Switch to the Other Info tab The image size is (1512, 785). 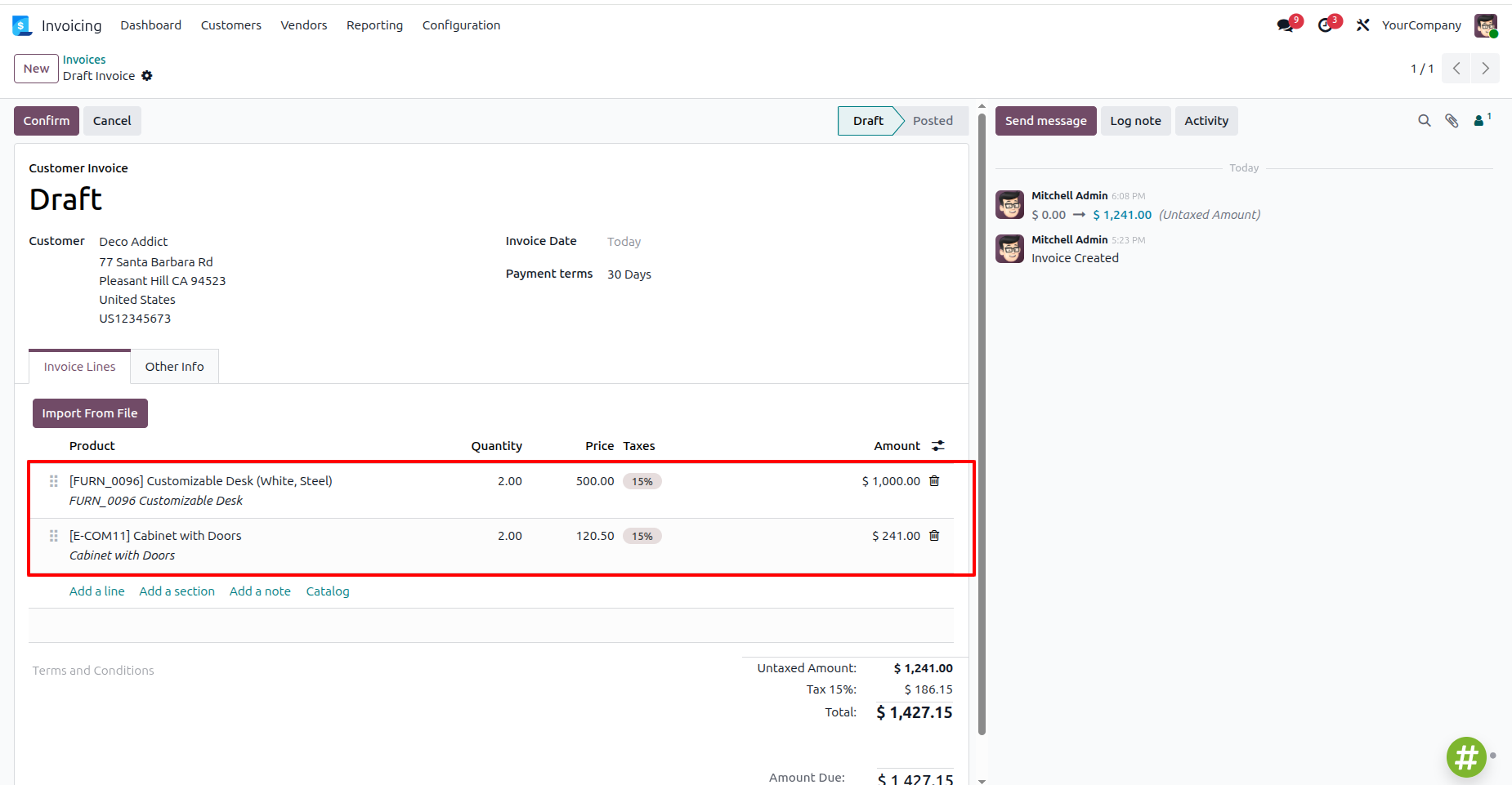tap(175, 367)
